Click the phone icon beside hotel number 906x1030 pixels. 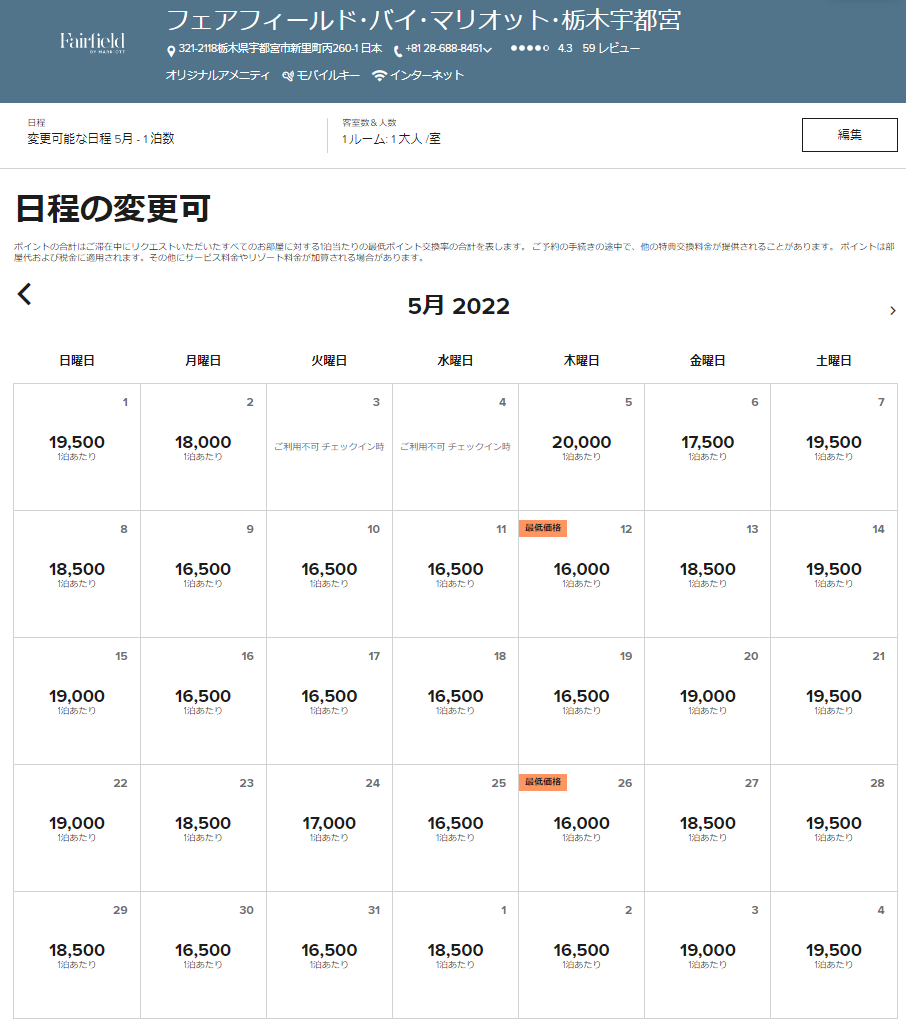point(398,50)
